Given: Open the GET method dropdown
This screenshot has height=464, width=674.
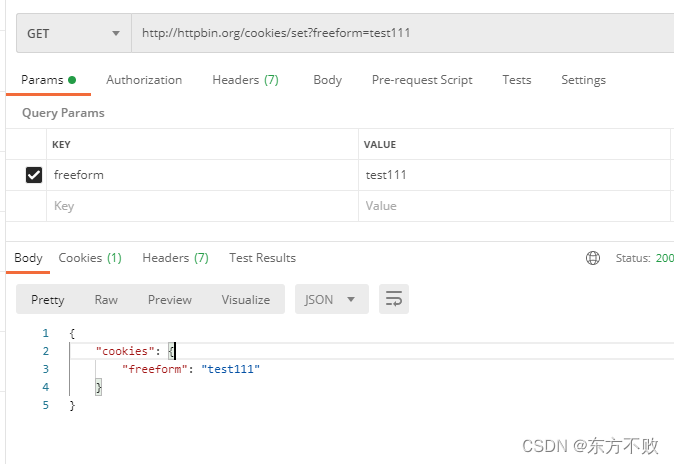Looking at the screenshot, I should point(74,33).
